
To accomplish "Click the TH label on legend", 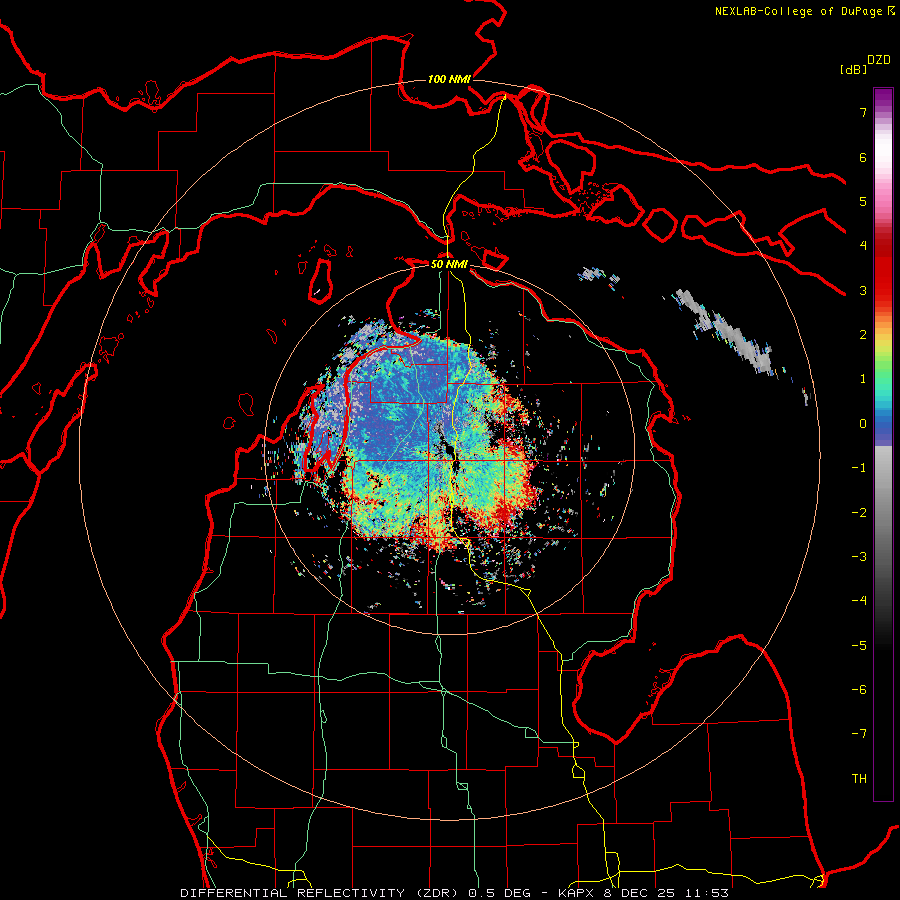I will click(x=859, y=779).
